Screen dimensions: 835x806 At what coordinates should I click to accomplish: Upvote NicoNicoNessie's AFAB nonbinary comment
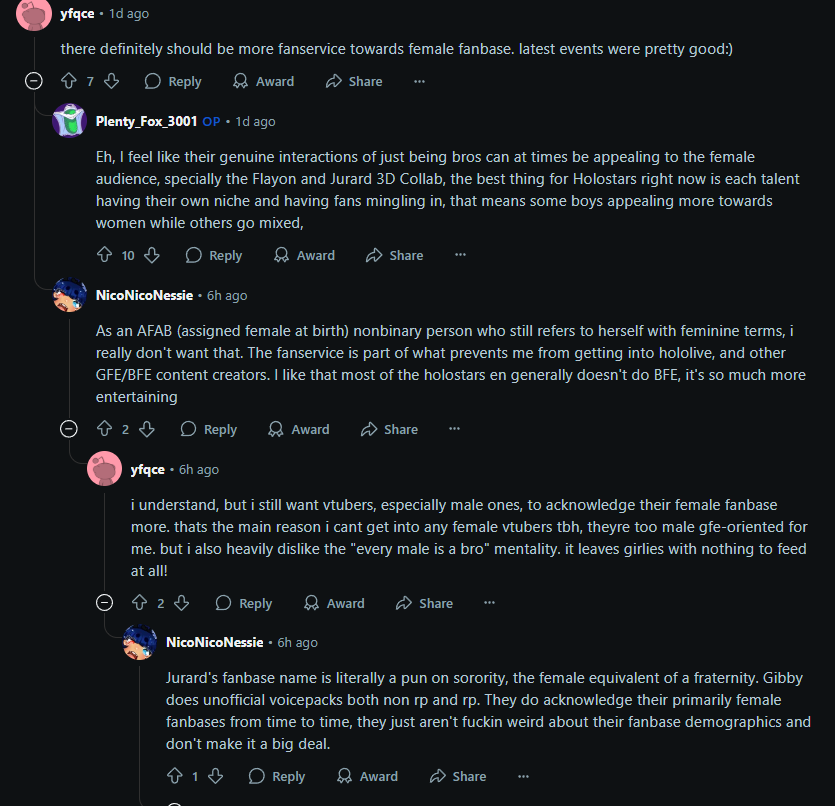point(104,429)
